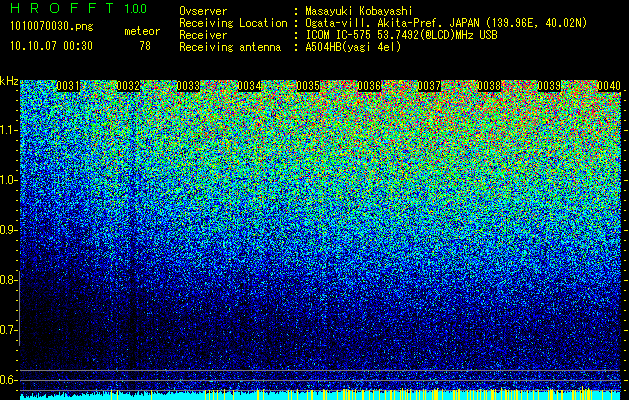Select the filename 1010070030.png

52,27
